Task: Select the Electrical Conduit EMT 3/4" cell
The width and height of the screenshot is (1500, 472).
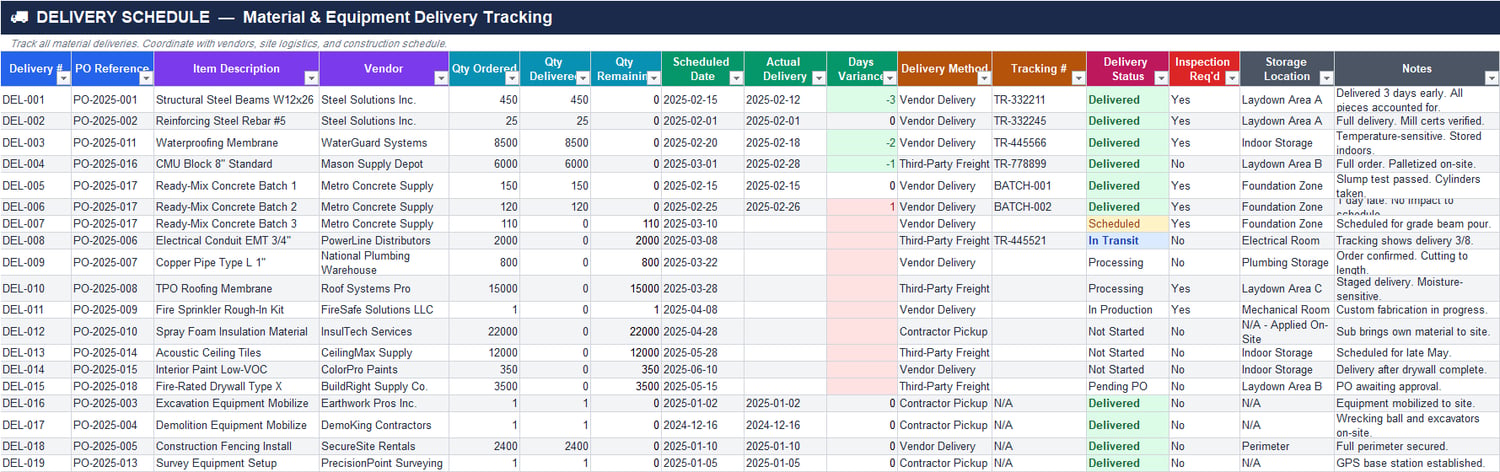Action: pos(236,241)
